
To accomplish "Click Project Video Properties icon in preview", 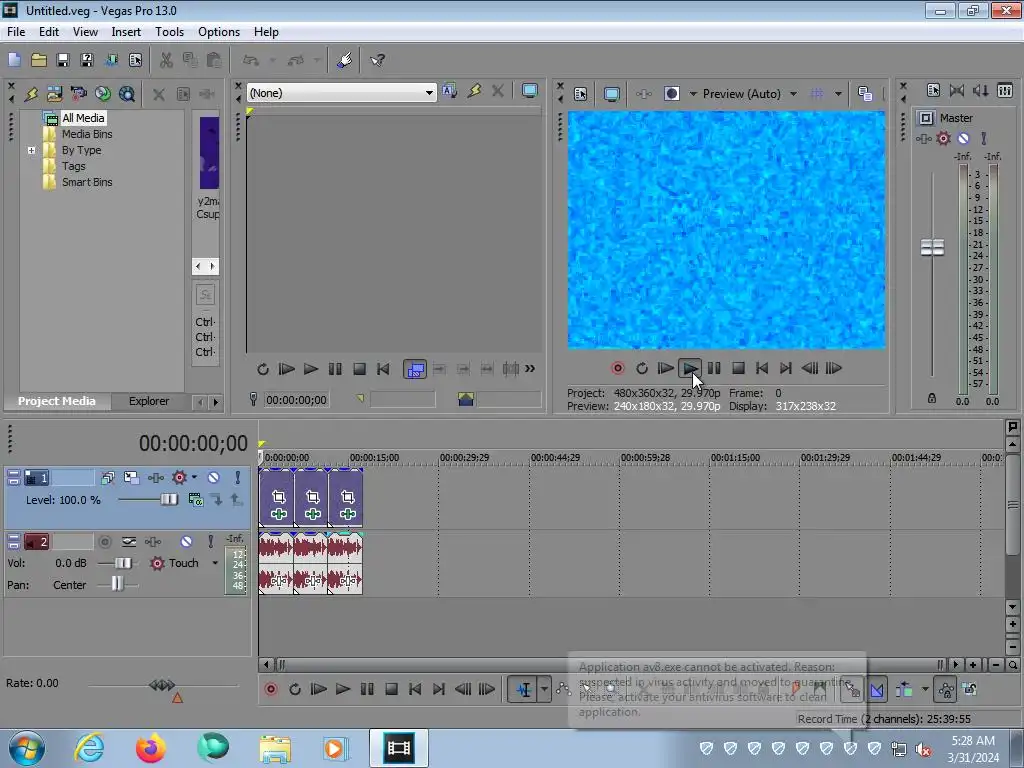I will tap(580, 94).
